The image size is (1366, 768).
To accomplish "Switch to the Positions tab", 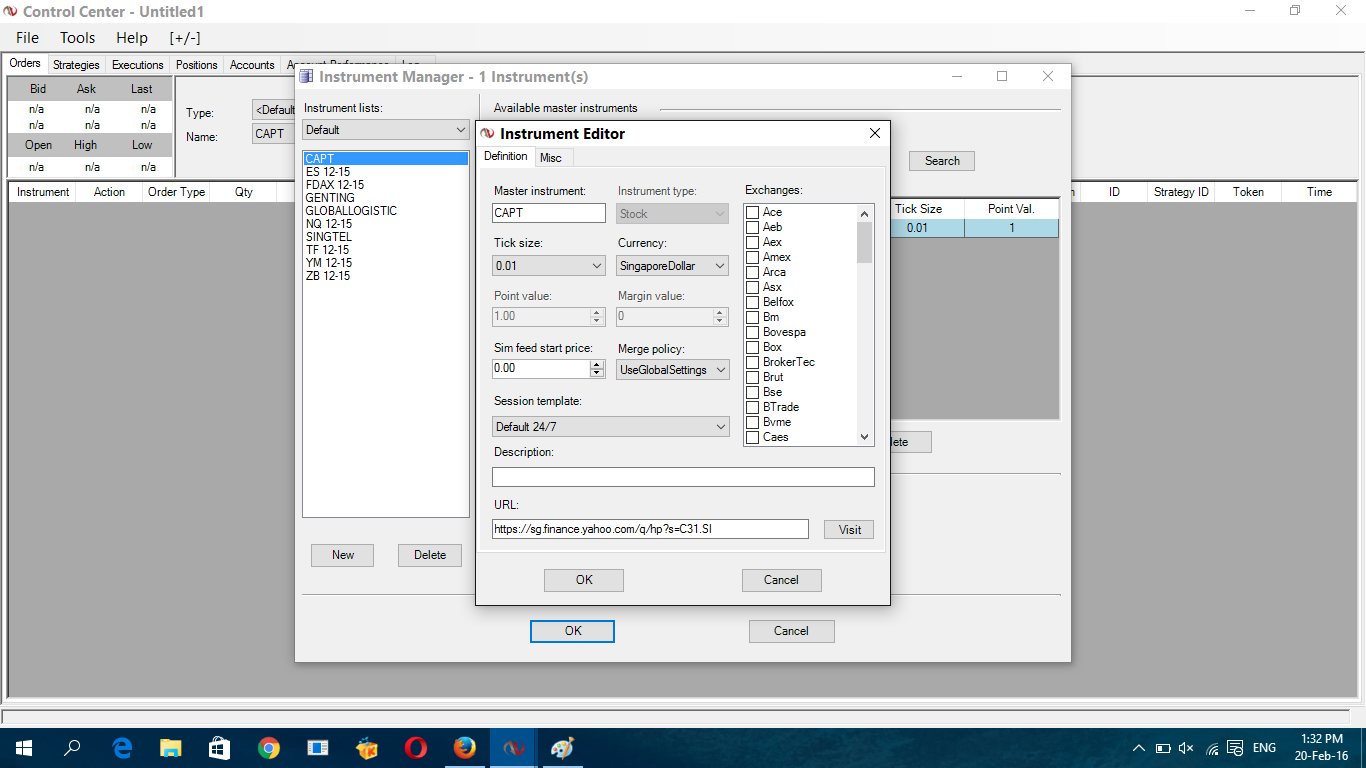I will [197, 65].
